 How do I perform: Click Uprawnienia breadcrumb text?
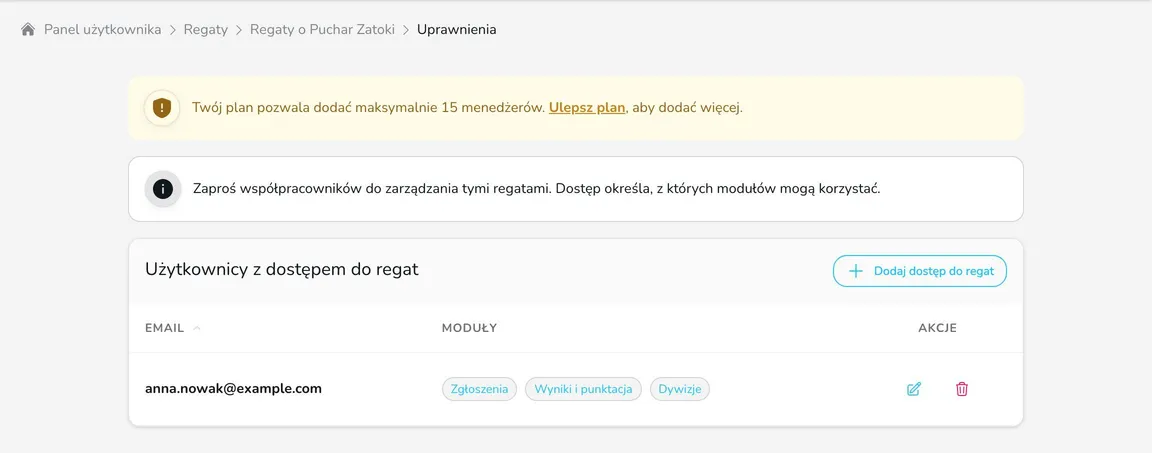click(457, 30)
